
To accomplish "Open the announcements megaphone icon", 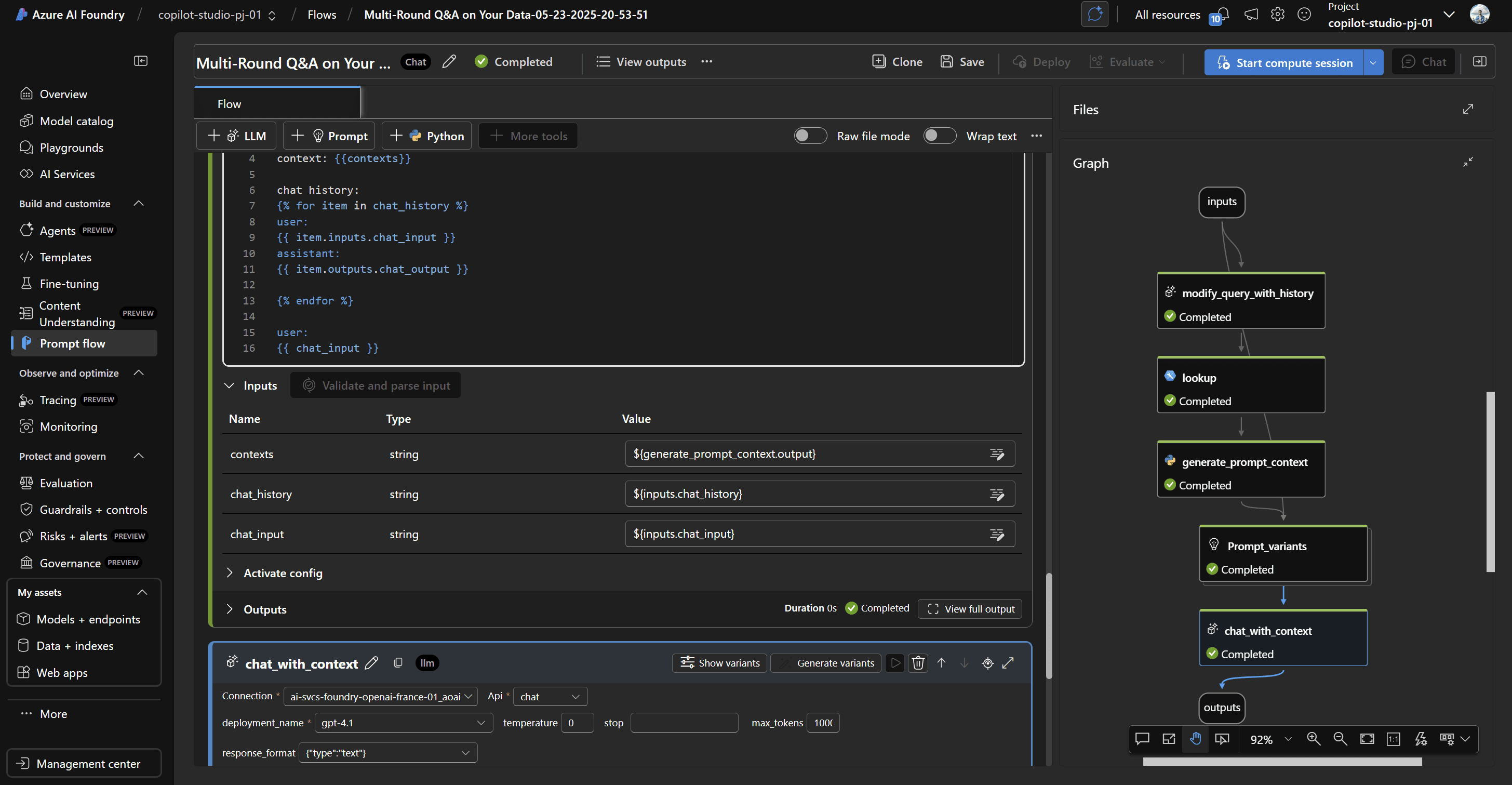I will tap(1251, 14).
